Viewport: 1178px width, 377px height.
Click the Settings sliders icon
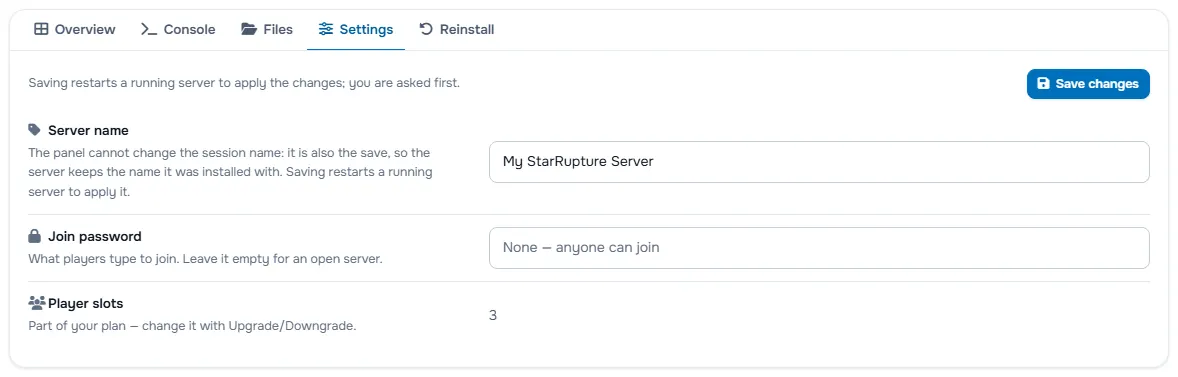[325, 29]
